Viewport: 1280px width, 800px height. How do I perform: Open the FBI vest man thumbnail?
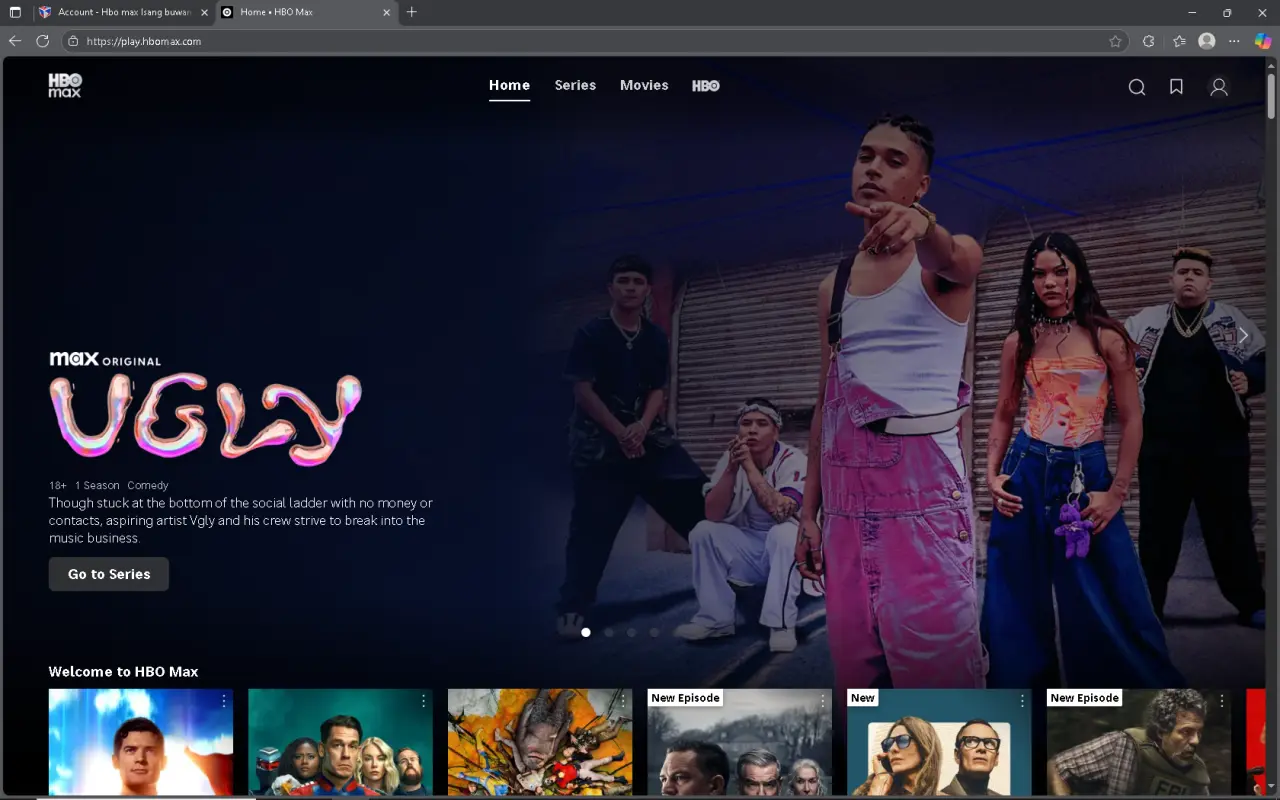[1138, 742]
